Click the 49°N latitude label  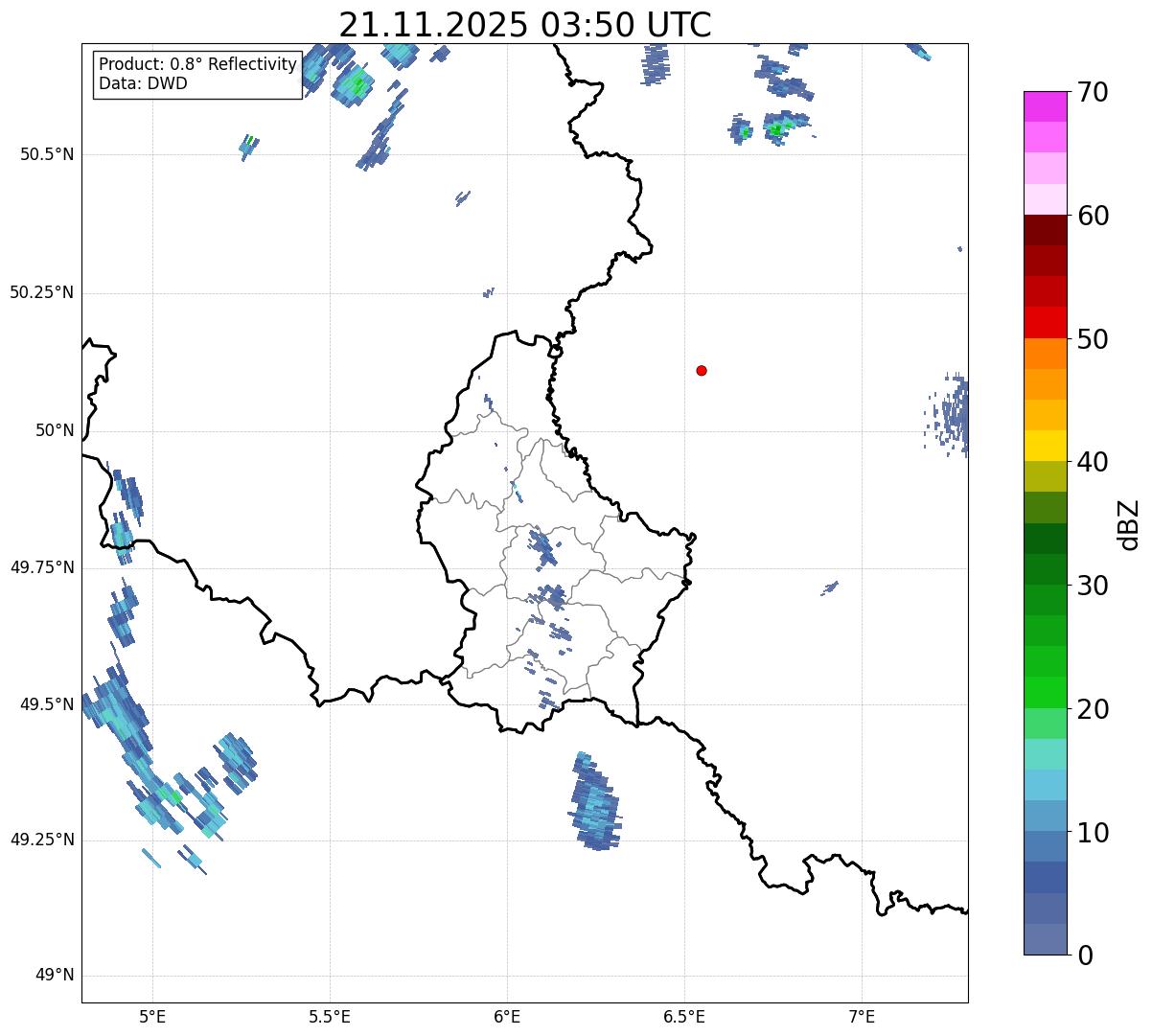[x=55, y=975]
